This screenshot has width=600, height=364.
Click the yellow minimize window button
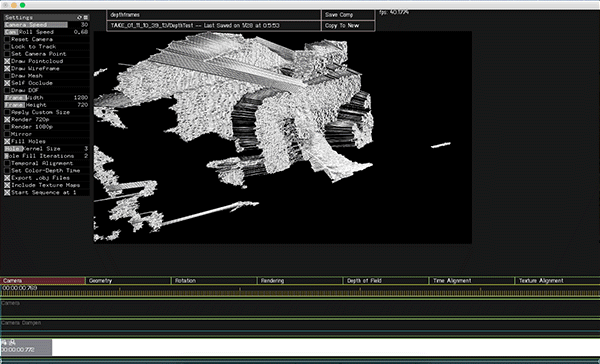tap(14, 5)
